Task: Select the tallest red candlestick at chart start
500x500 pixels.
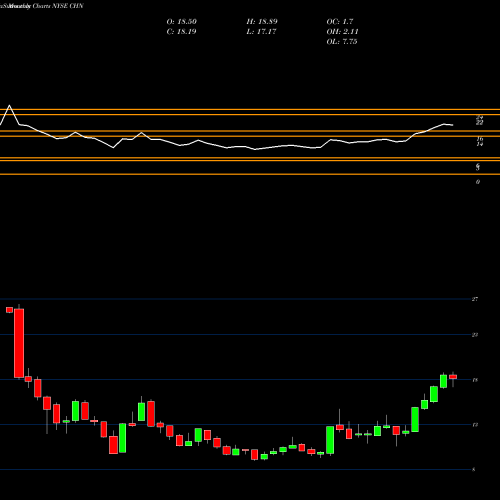Action: (19, 343)
